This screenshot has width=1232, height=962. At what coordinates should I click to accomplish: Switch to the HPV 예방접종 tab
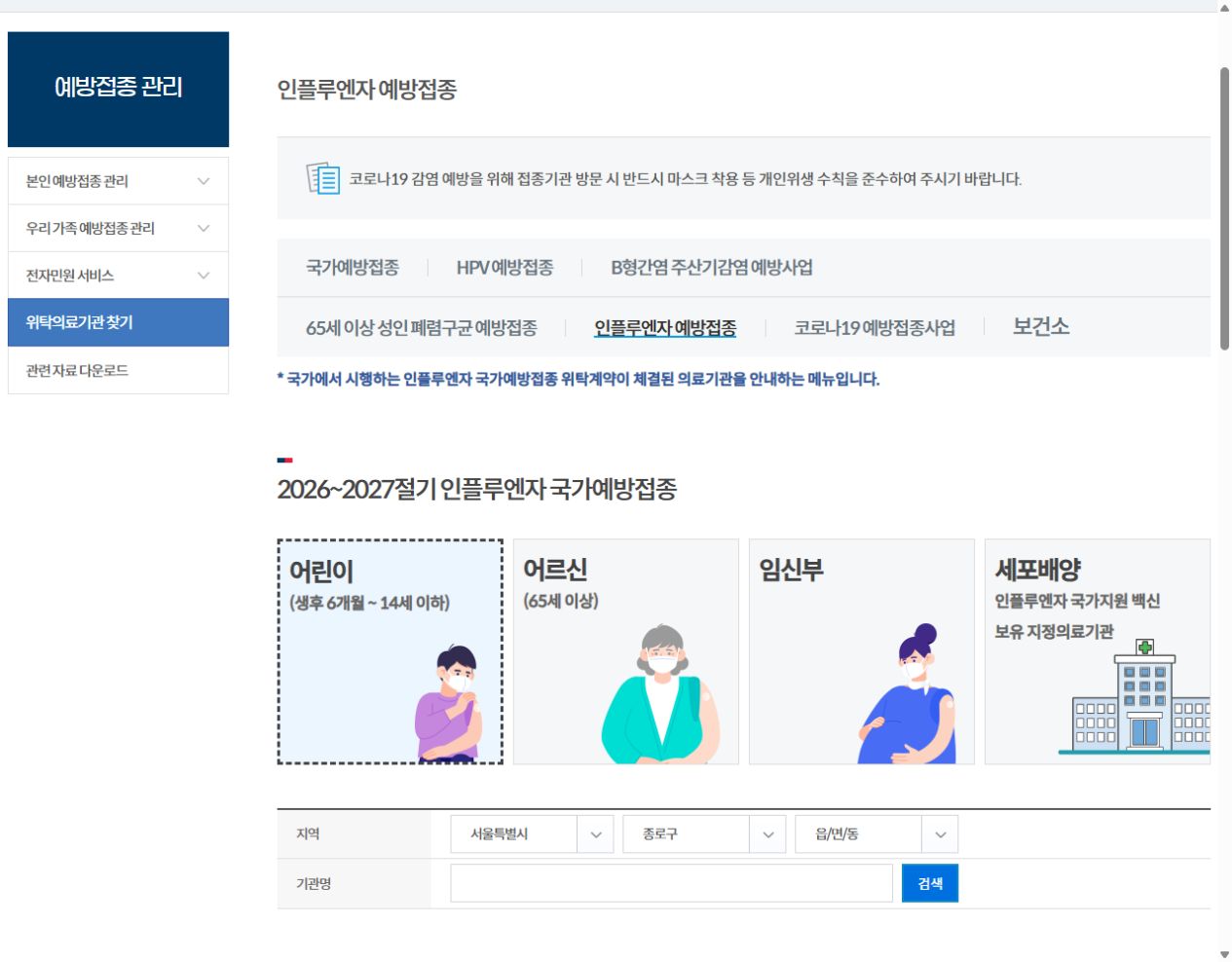(504, 267)
